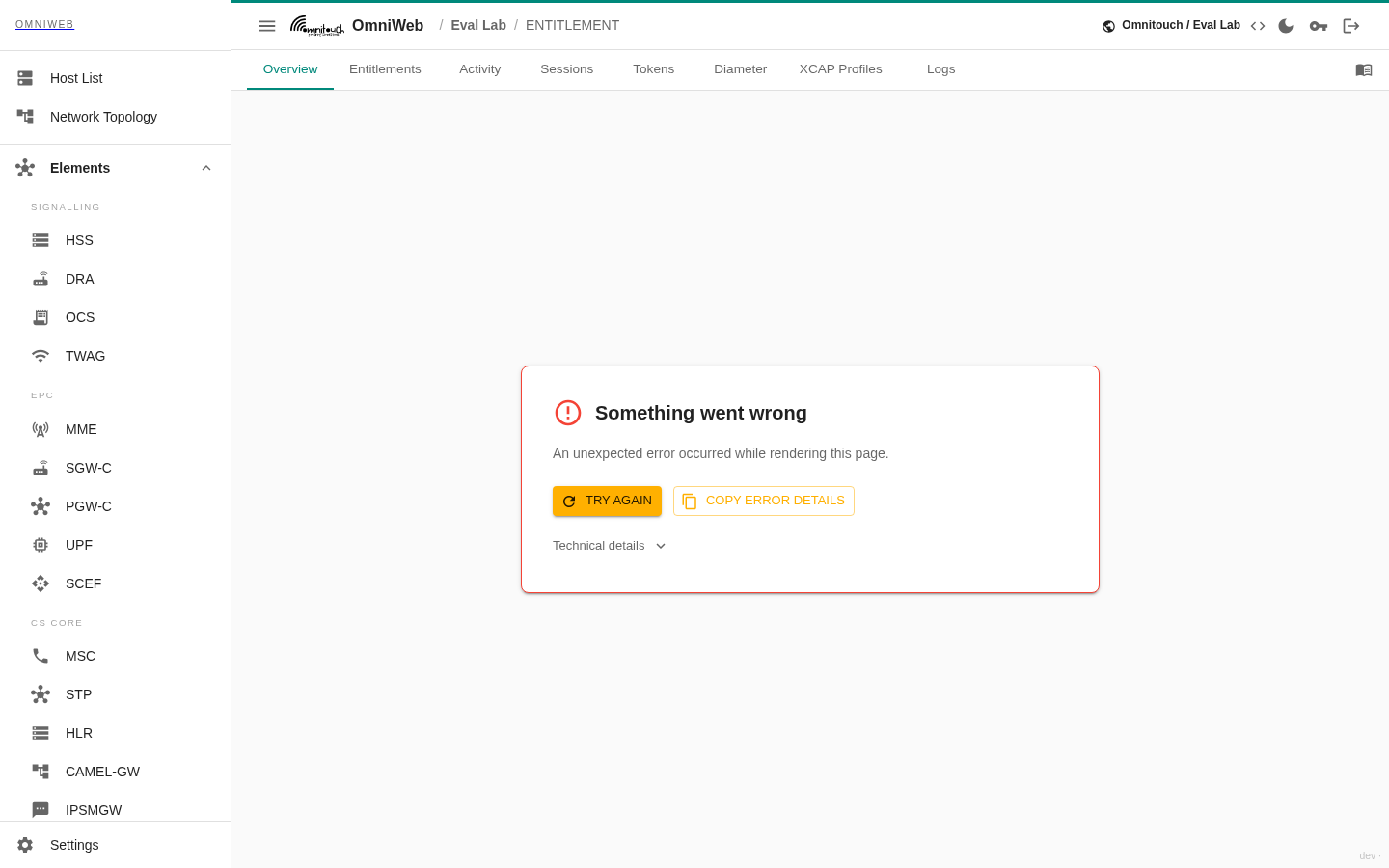Click the DRA router icon
Image resolution: width=1389 pixels, height=868 pixels.
pos(41,279)
